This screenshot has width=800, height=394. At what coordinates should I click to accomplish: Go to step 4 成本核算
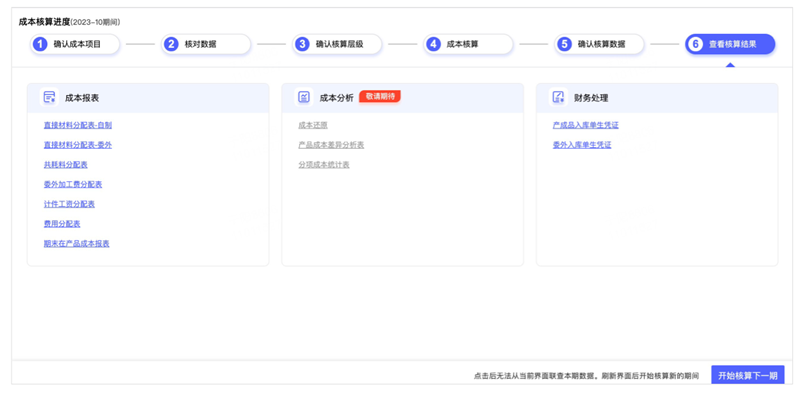point(468,44)
